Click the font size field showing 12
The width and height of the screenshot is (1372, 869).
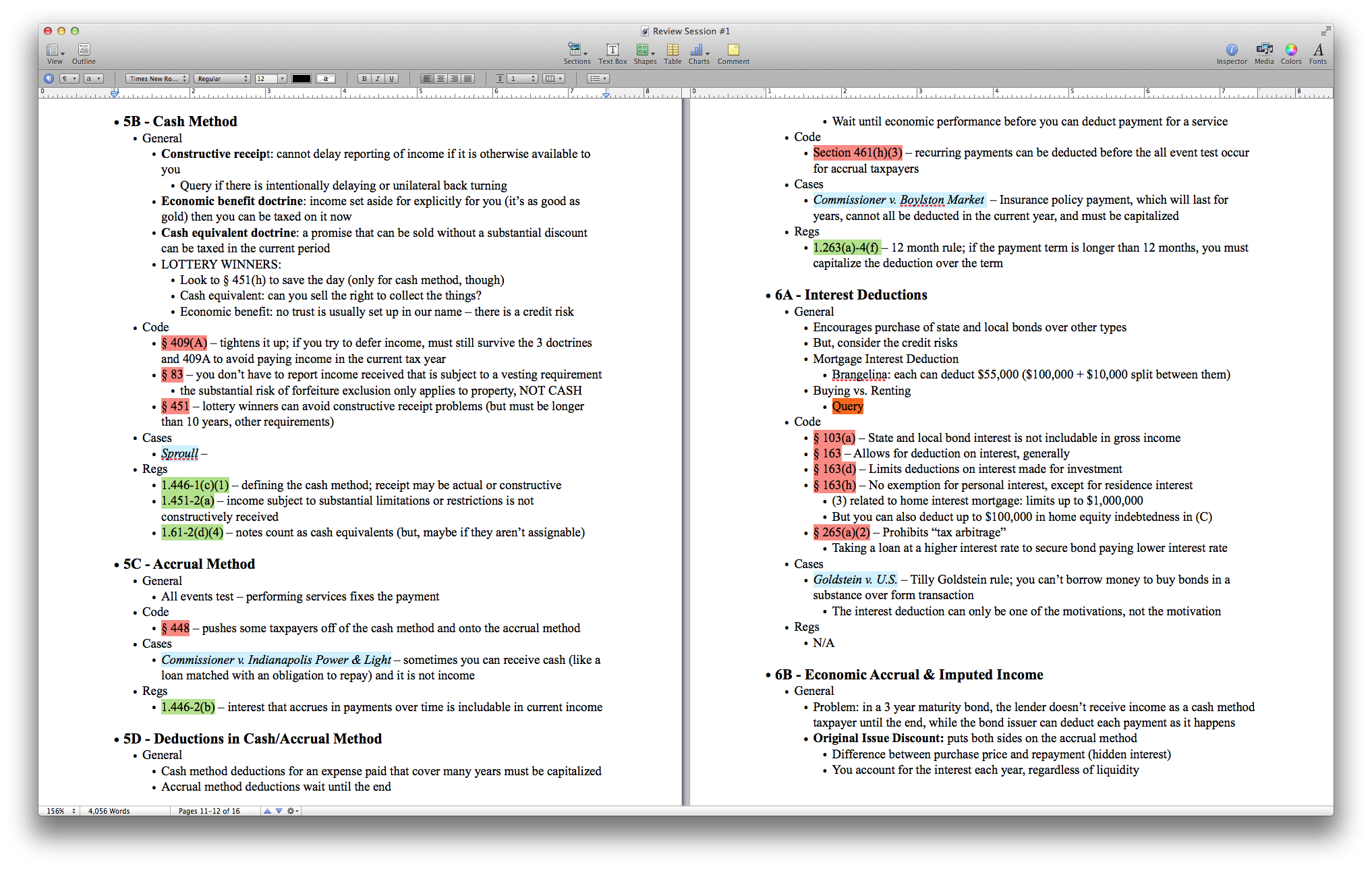click(x=266, y=79)
